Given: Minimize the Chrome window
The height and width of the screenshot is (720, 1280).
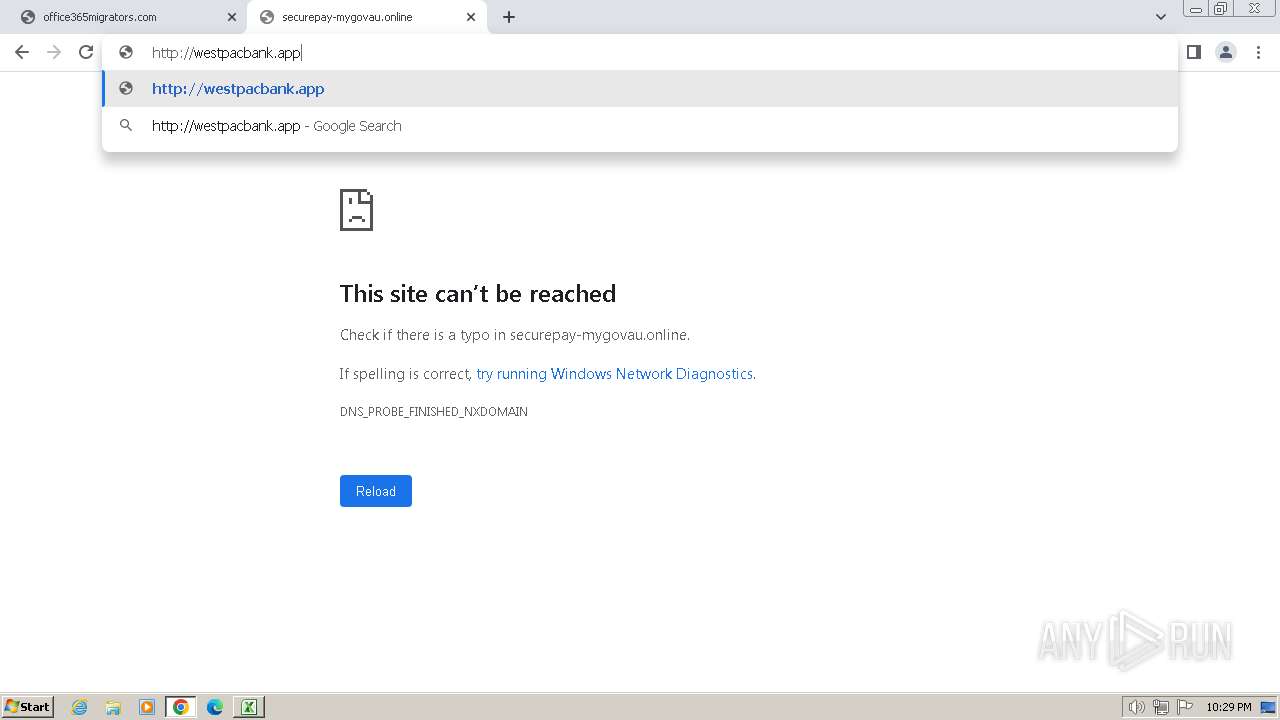Looking at the screenshot, I should [x=1196, y=9].
